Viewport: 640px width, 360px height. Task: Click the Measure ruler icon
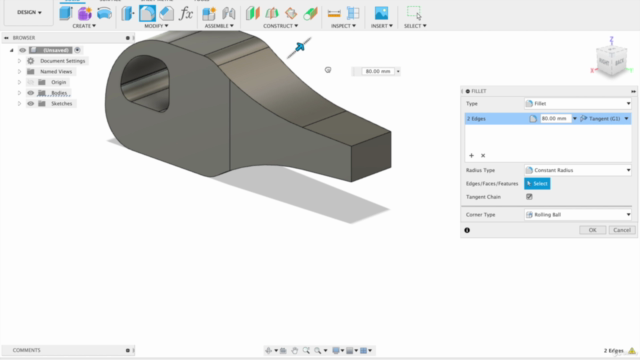pos(334,13)
